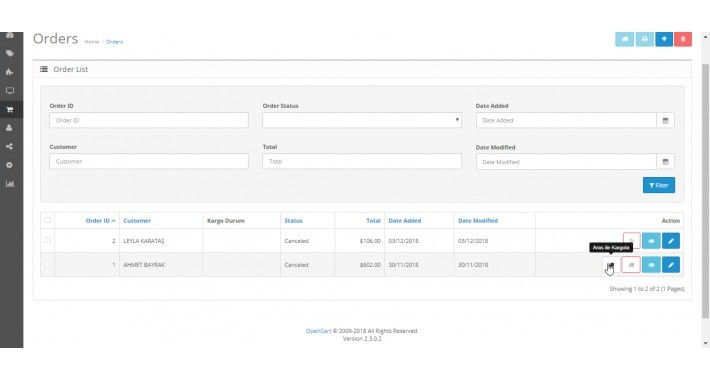Viewport: 710px width, 380px height.
Task: Click the blue Filter button
Action: coord(659,185)
